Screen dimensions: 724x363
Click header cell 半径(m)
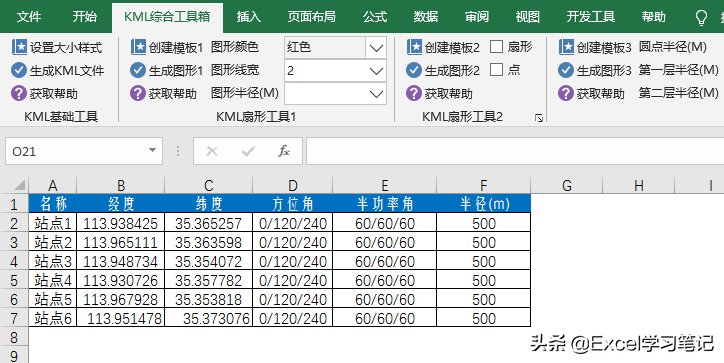pos(484,204)
